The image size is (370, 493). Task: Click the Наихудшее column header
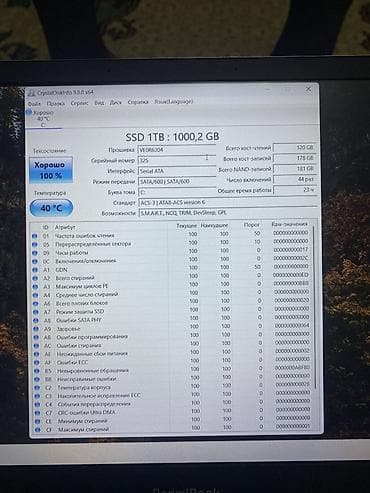click(214, 225)
